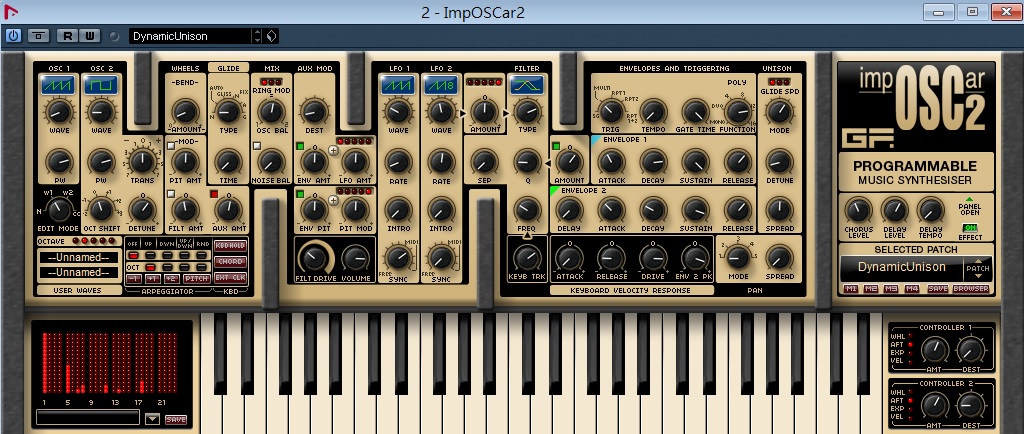Click the LED row above LFO AMT knob
This screenshot has width=1024, height=434.
(356, 141)
